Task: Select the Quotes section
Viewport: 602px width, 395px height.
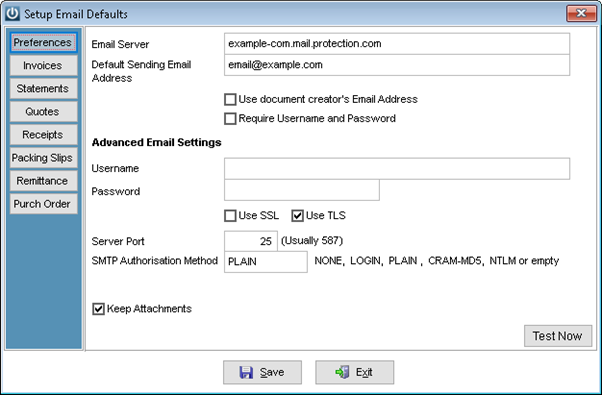Action: pos(43,112)
